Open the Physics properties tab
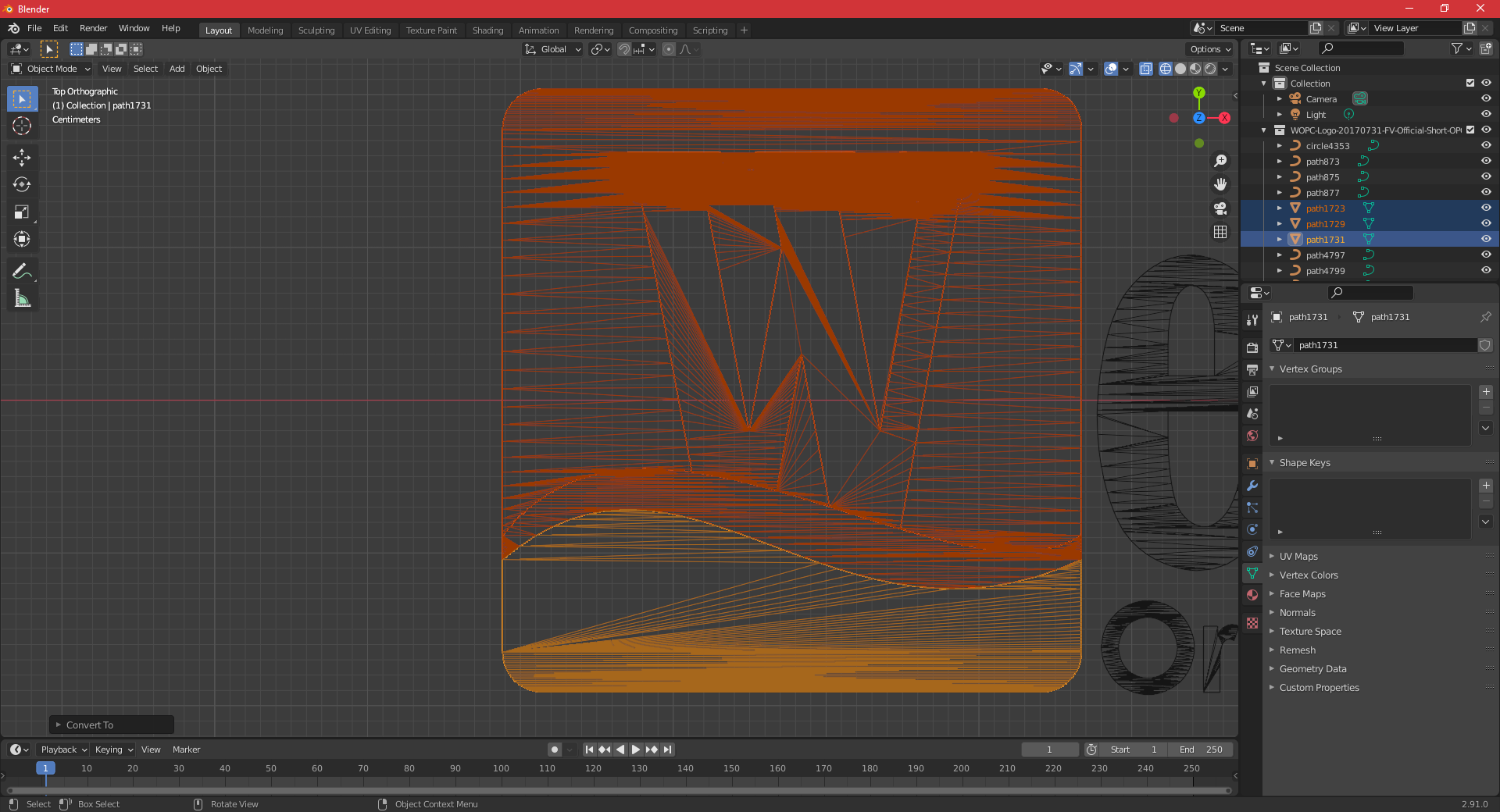The width and height of the screenshot is (1500, 812). 1252,529
